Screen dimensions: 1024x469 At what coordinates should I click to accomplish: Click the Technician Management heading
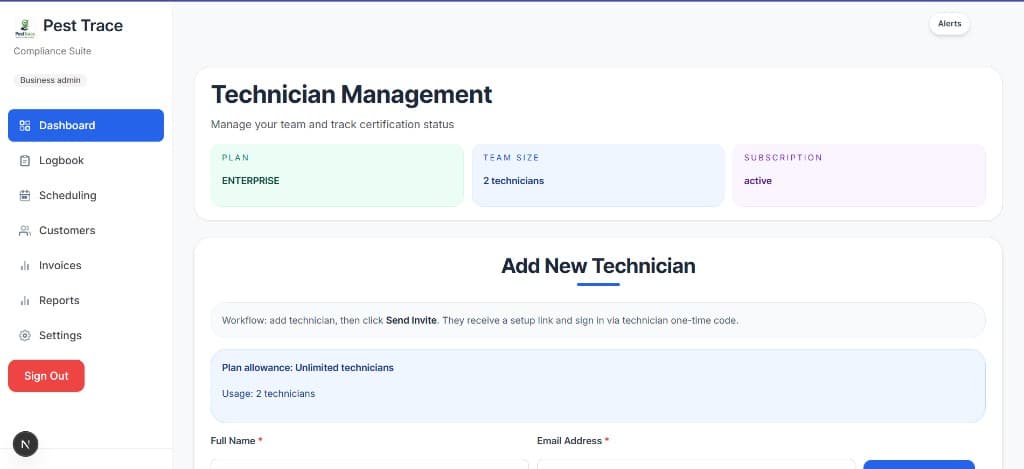tap(351, 95)
